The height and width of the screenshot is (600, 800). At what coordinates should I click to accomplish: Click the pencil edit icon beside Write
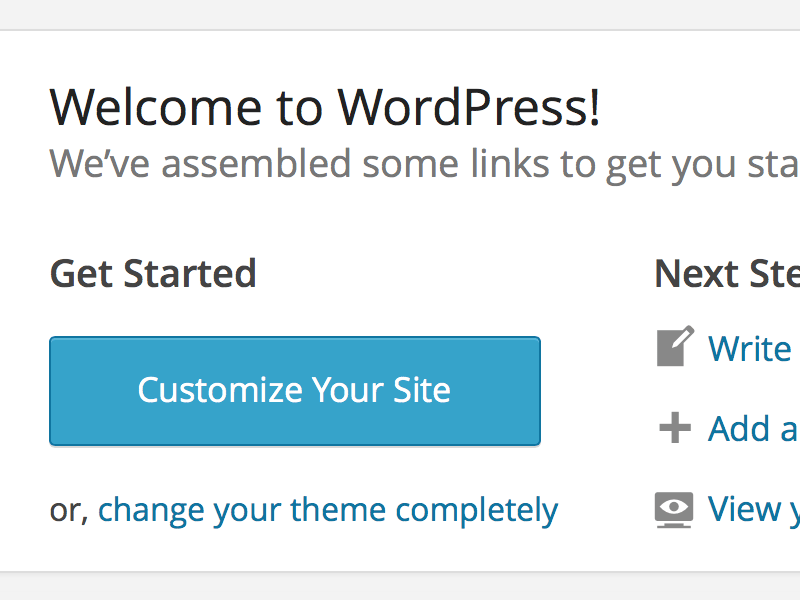(675, 347)
